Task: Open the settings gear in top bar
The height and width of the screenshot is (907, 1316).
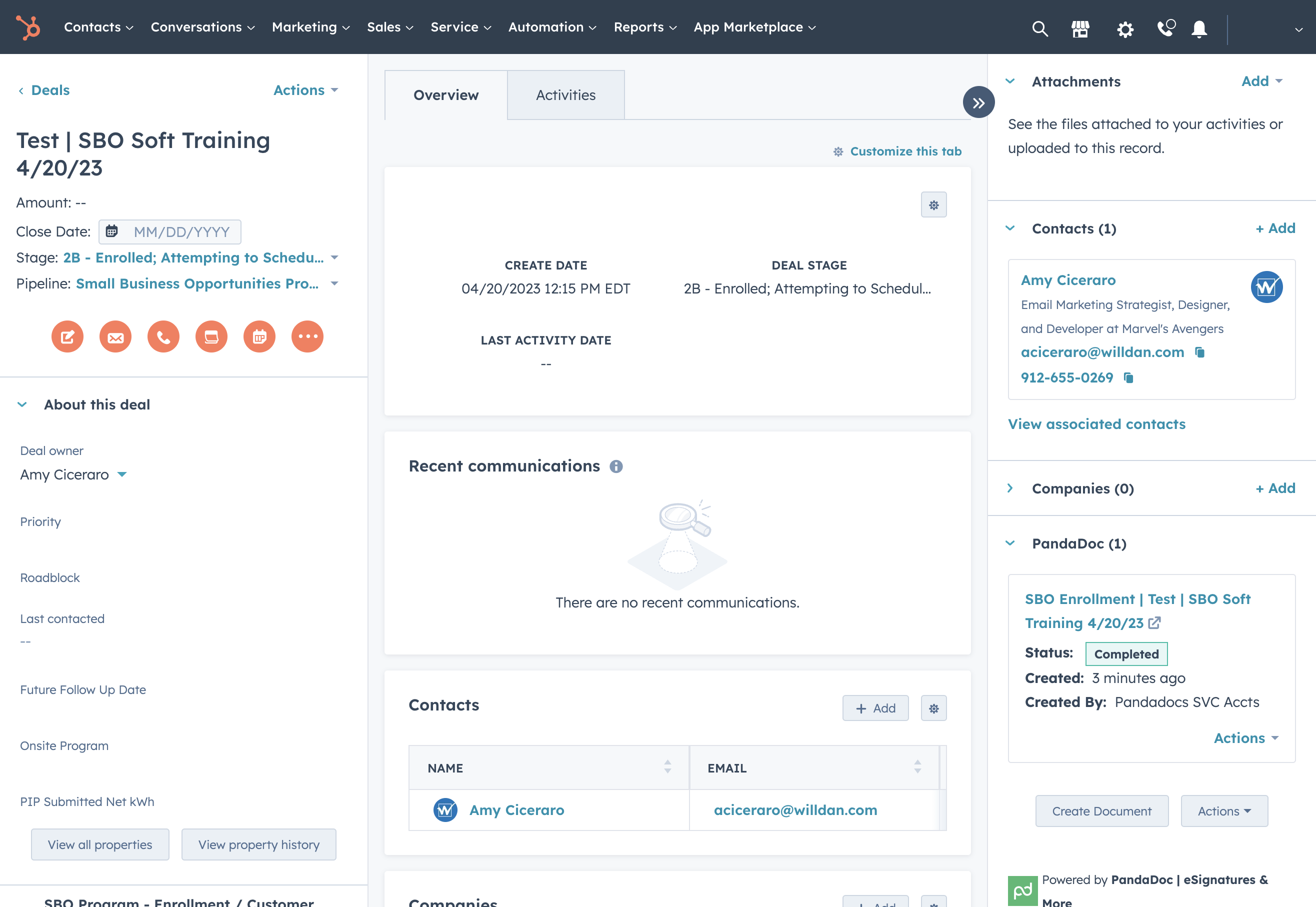Action: pyautogui.click(x=1125, y=28)
